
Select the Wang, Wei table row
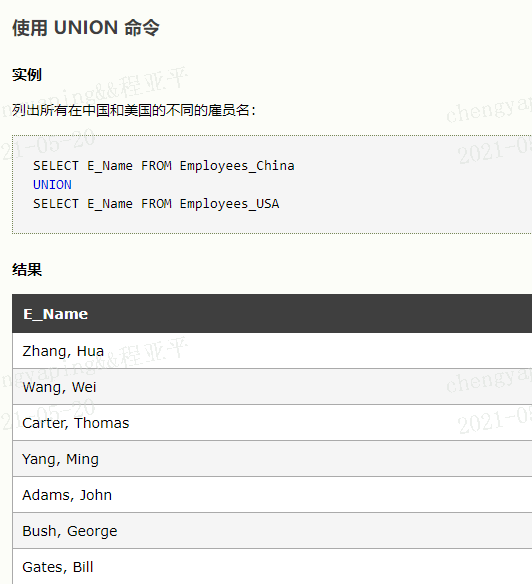[x=272, y=387]
